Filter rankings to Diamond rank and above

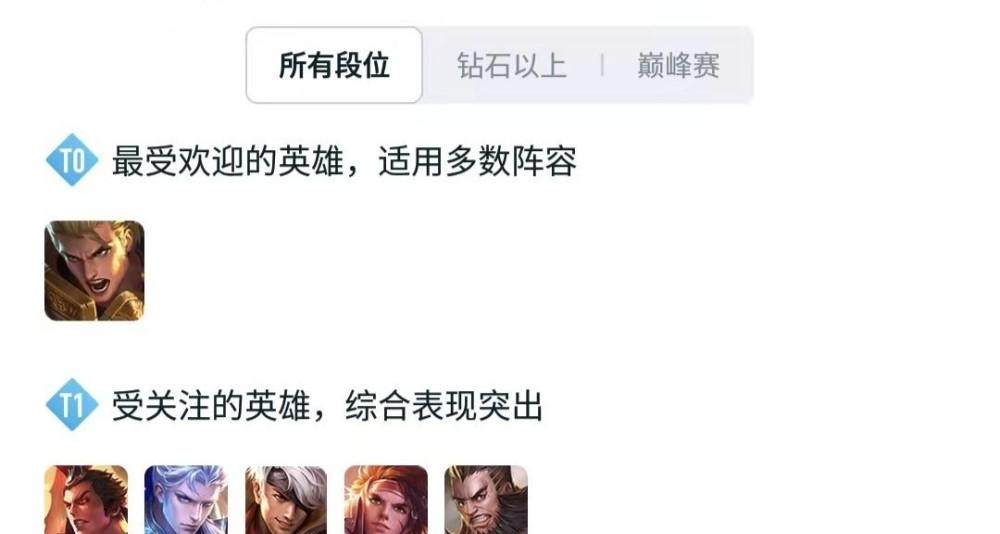pos(511,66)
